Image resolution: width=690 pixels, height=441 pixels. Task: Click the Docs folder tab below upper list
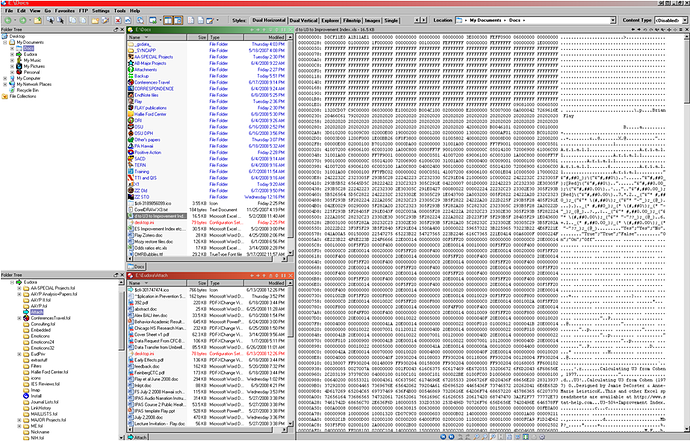137,267
